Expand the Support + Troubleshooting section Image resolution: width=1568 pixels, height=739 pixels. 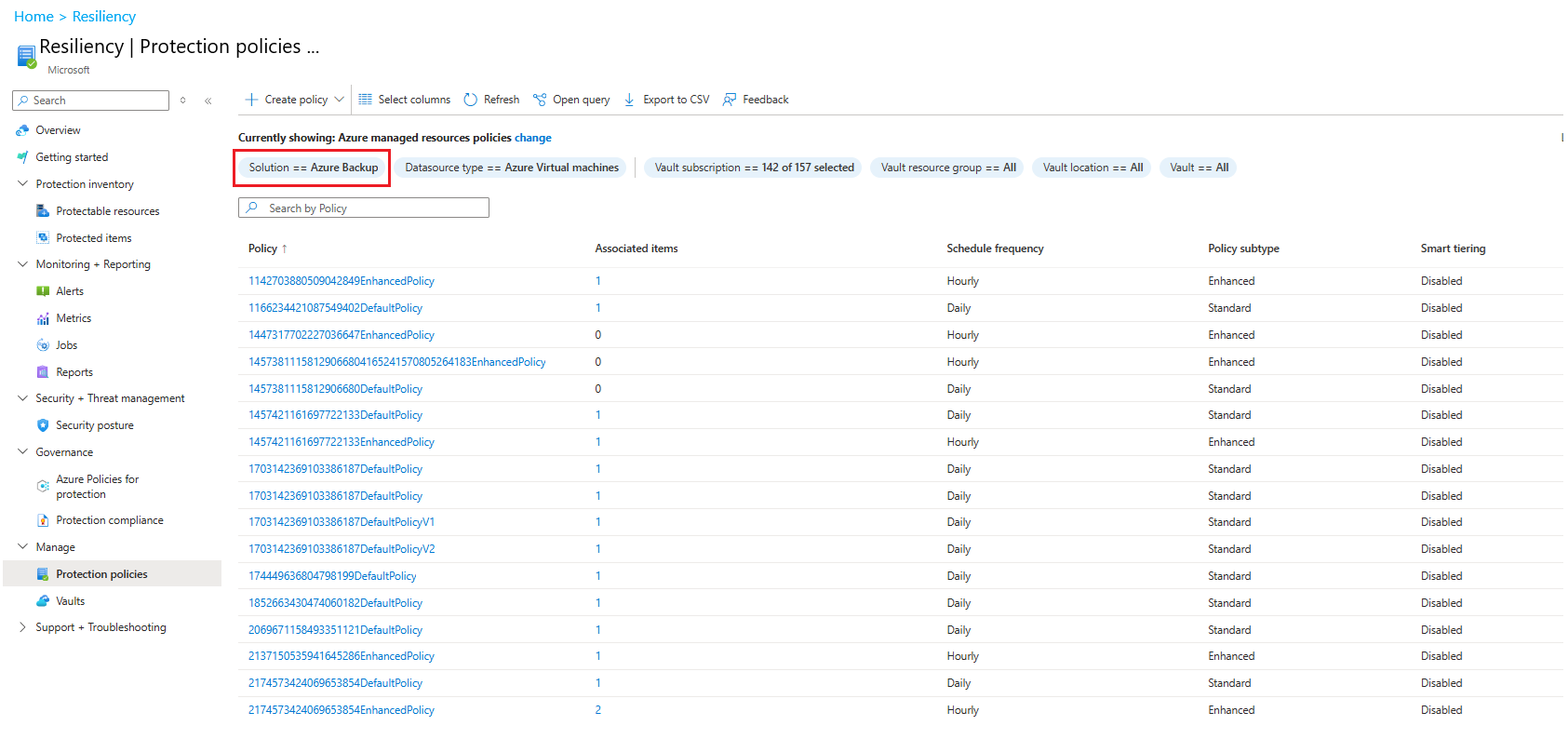(22, 627)
